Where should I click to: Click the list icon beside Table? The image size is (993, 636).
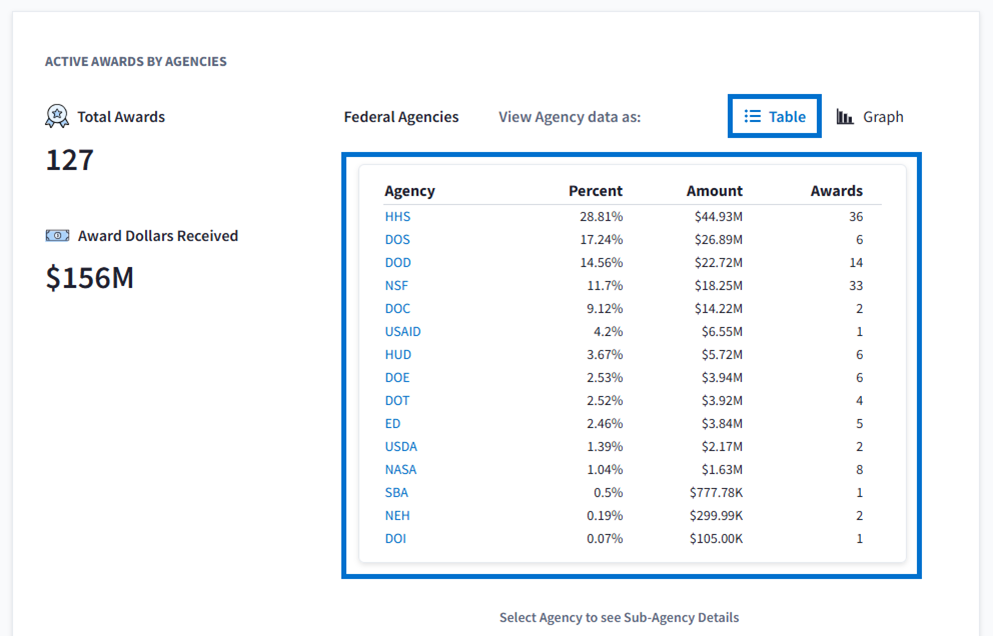click(753, 117)
